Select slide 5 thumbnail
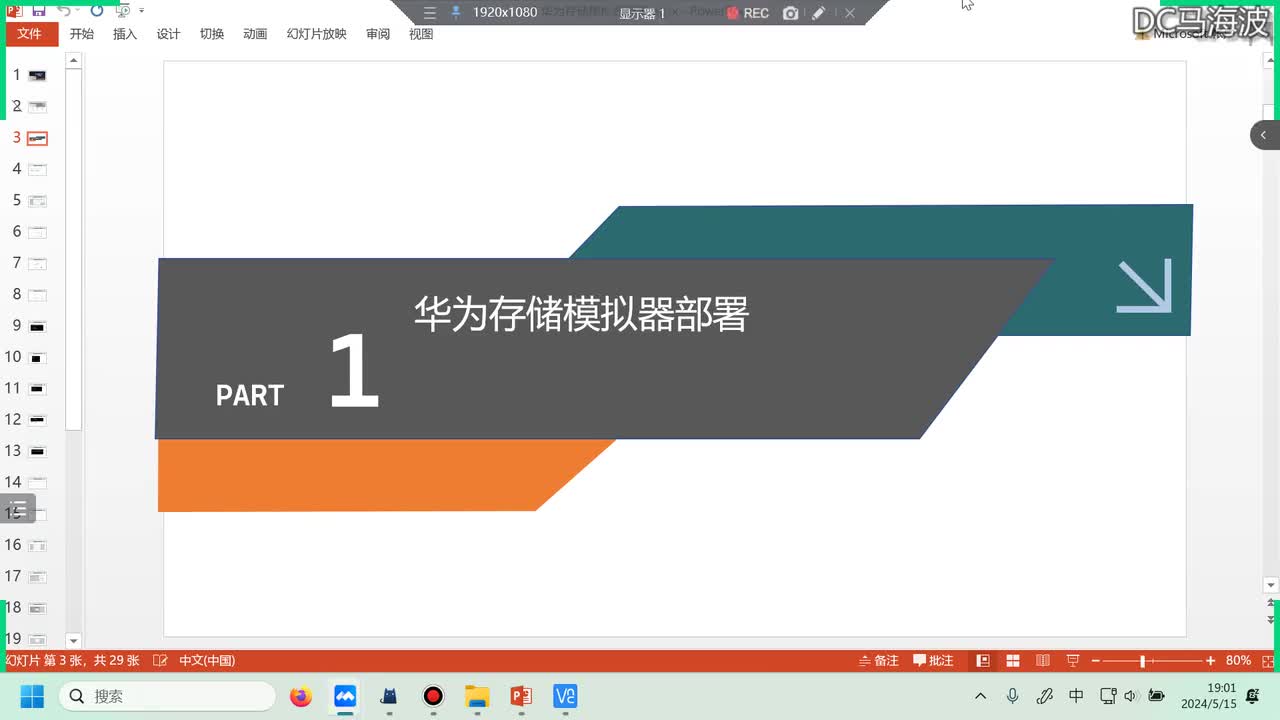The width and height of the screenshot is (1280, 720). tap(37, 201)
